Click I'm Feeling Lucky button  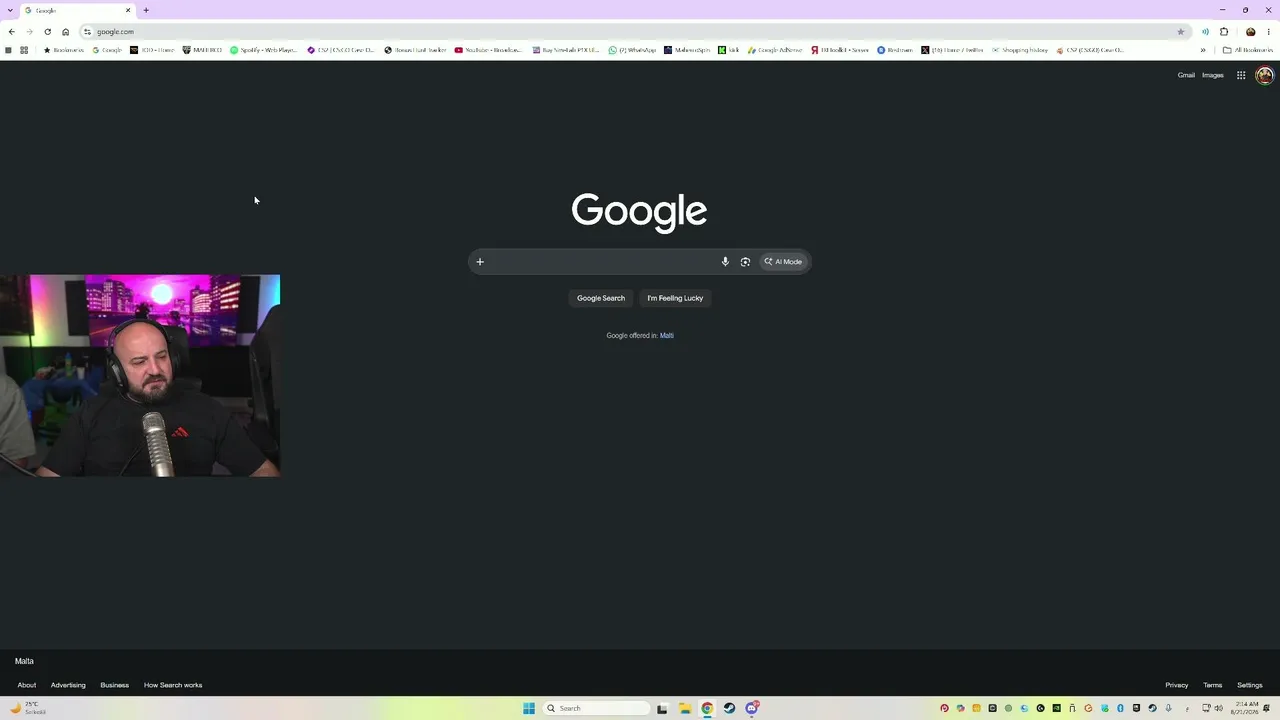coord(675,298)
